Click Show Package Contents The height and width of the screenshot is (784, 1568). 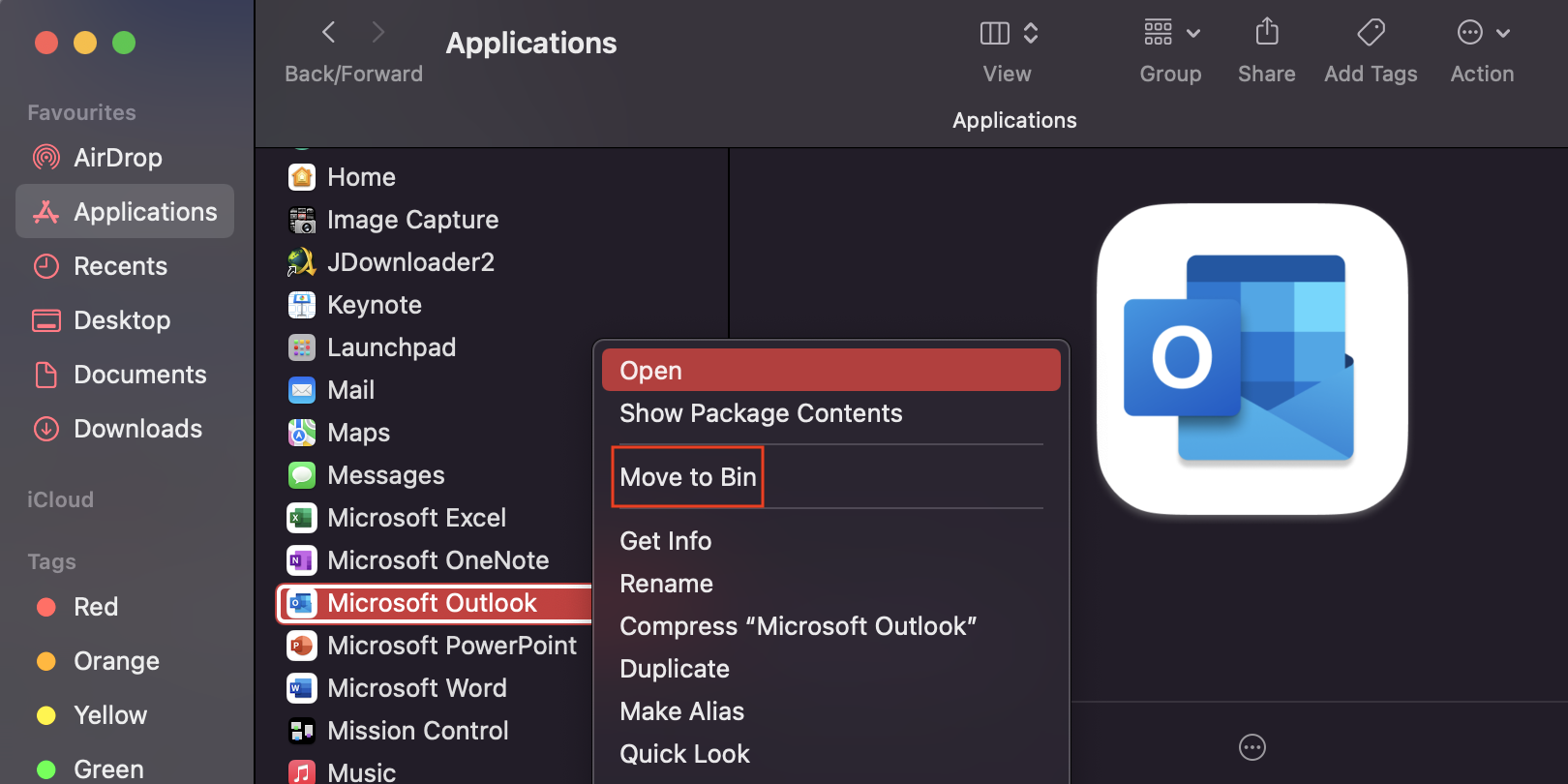pos(761,413)
